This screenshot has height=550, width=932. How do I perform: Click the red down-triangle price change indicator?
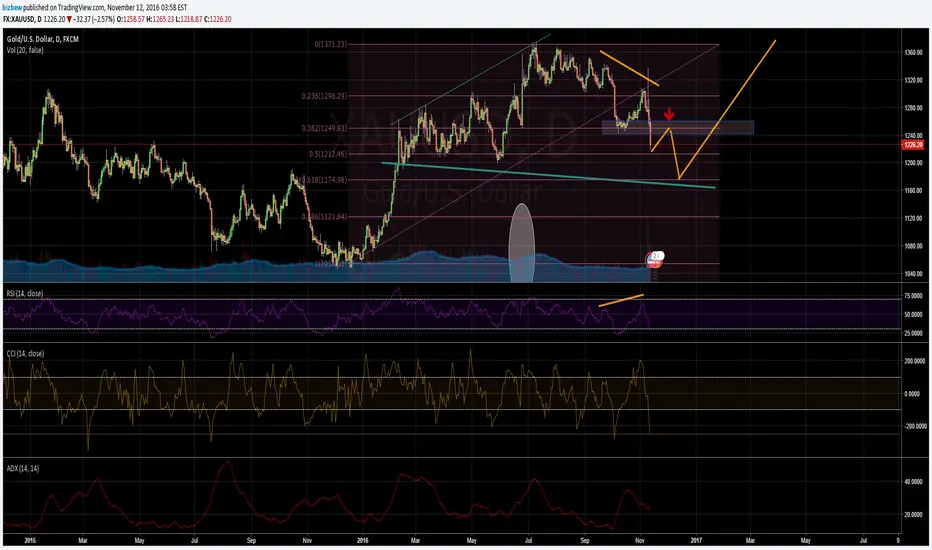click(x=70, y=19)
